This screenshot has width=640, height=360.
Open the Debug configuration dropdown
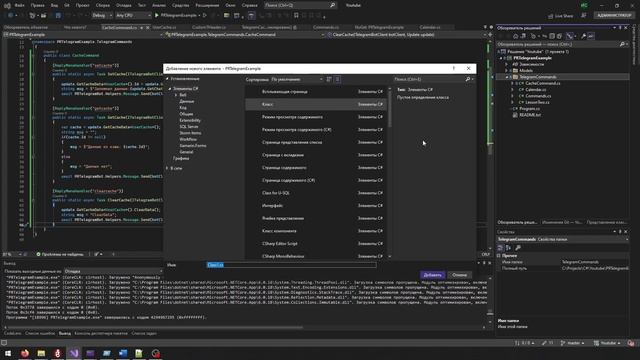(102, 16)
